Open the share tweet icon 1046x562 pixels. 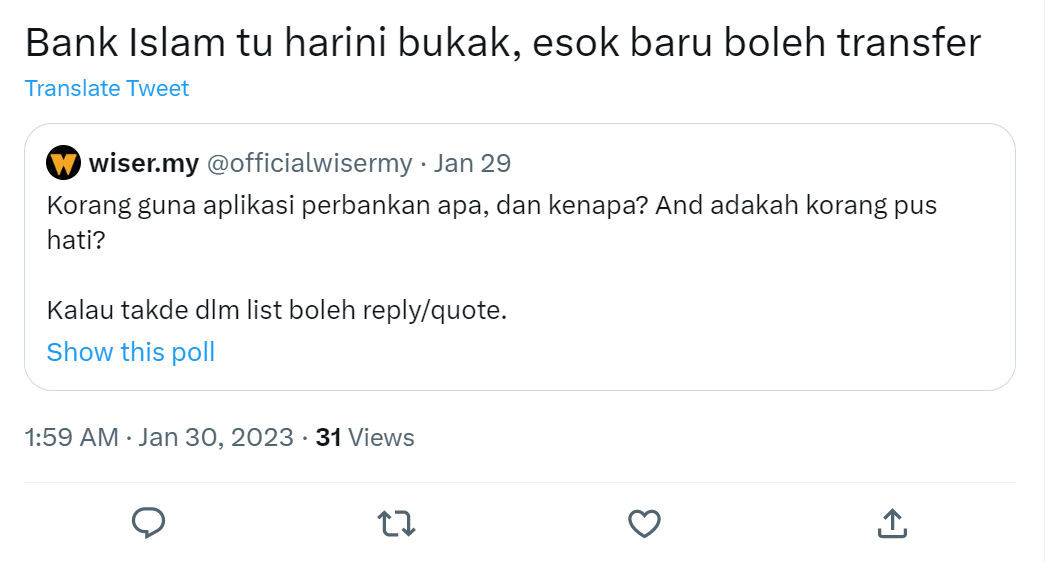pos(891,522)
